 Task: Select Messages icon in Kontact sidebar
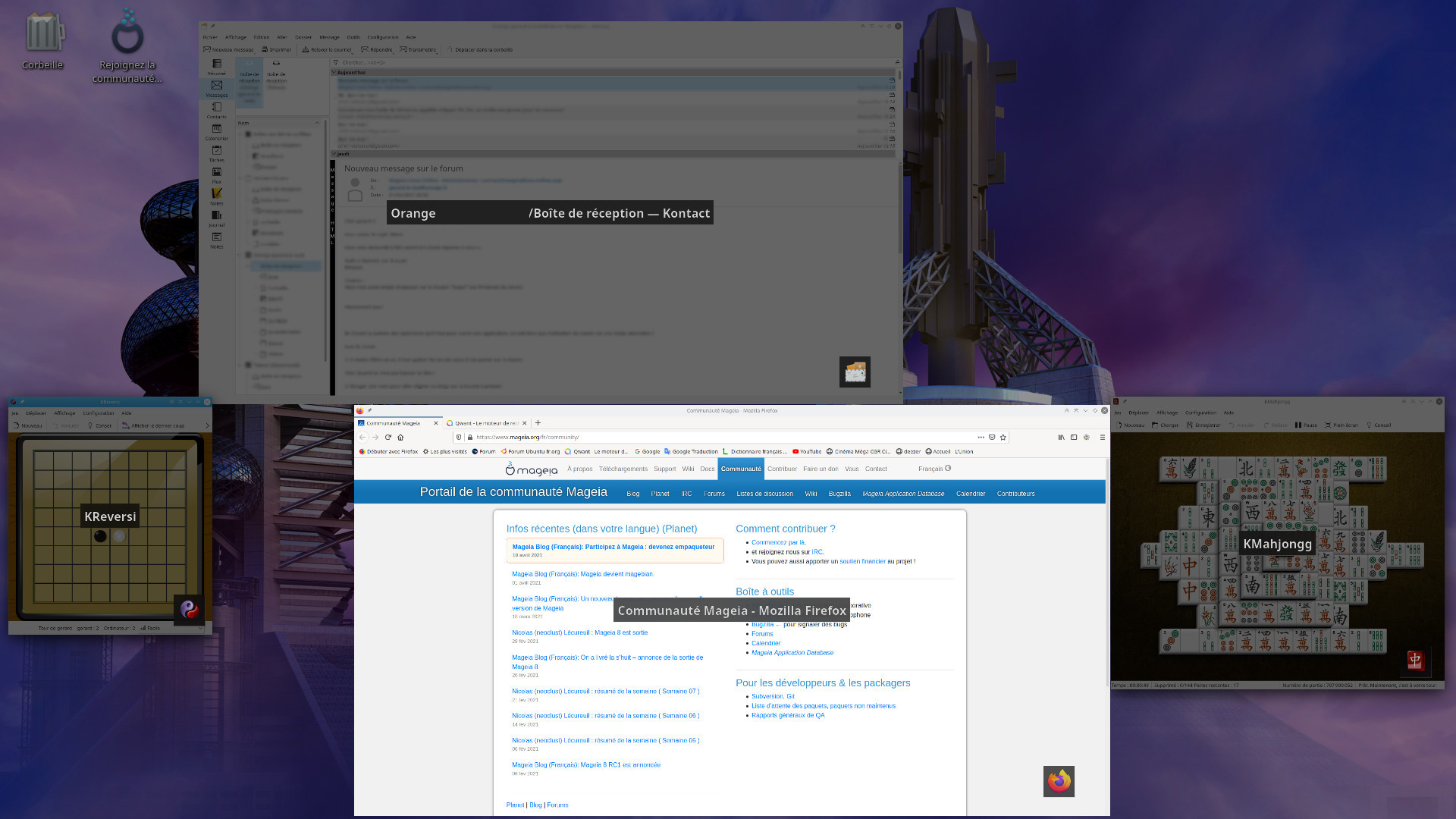pos(217,89)
